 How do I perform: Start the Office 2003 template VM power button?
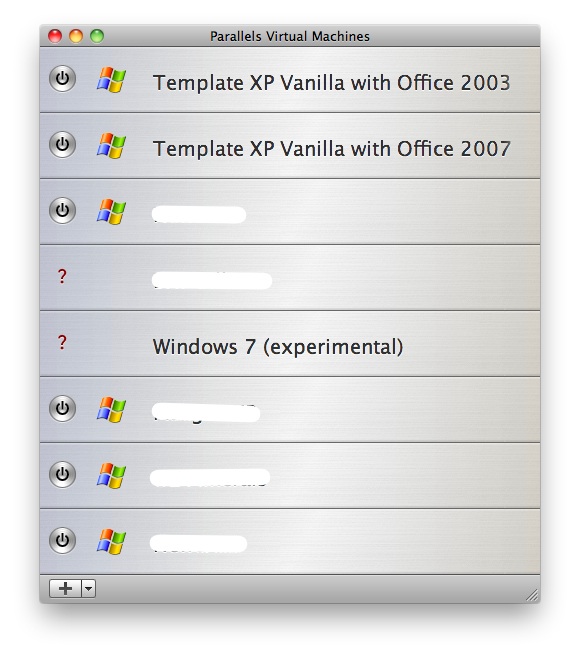pyautogui.click(x=63, y=78)
